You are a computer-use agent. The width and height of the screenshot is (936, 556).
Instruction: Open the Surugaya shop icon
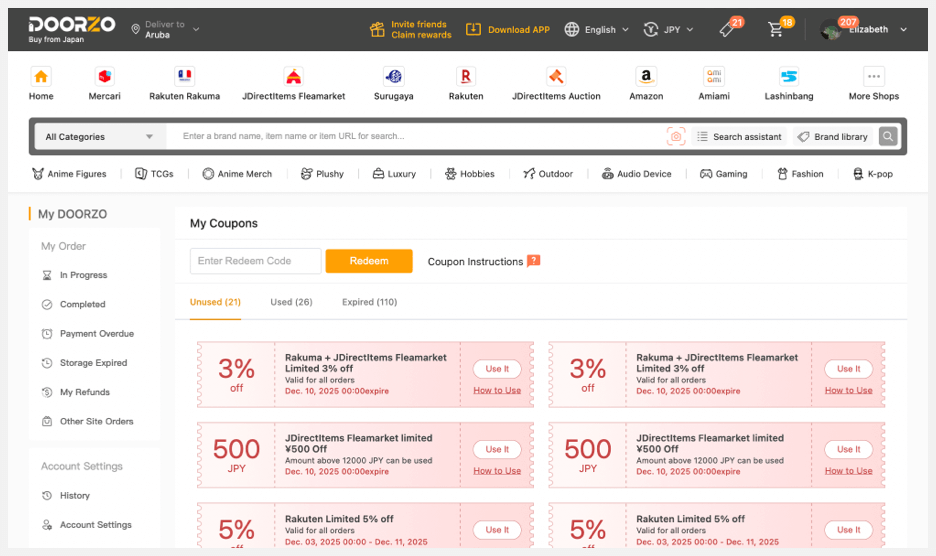click(x=393, y=76)
